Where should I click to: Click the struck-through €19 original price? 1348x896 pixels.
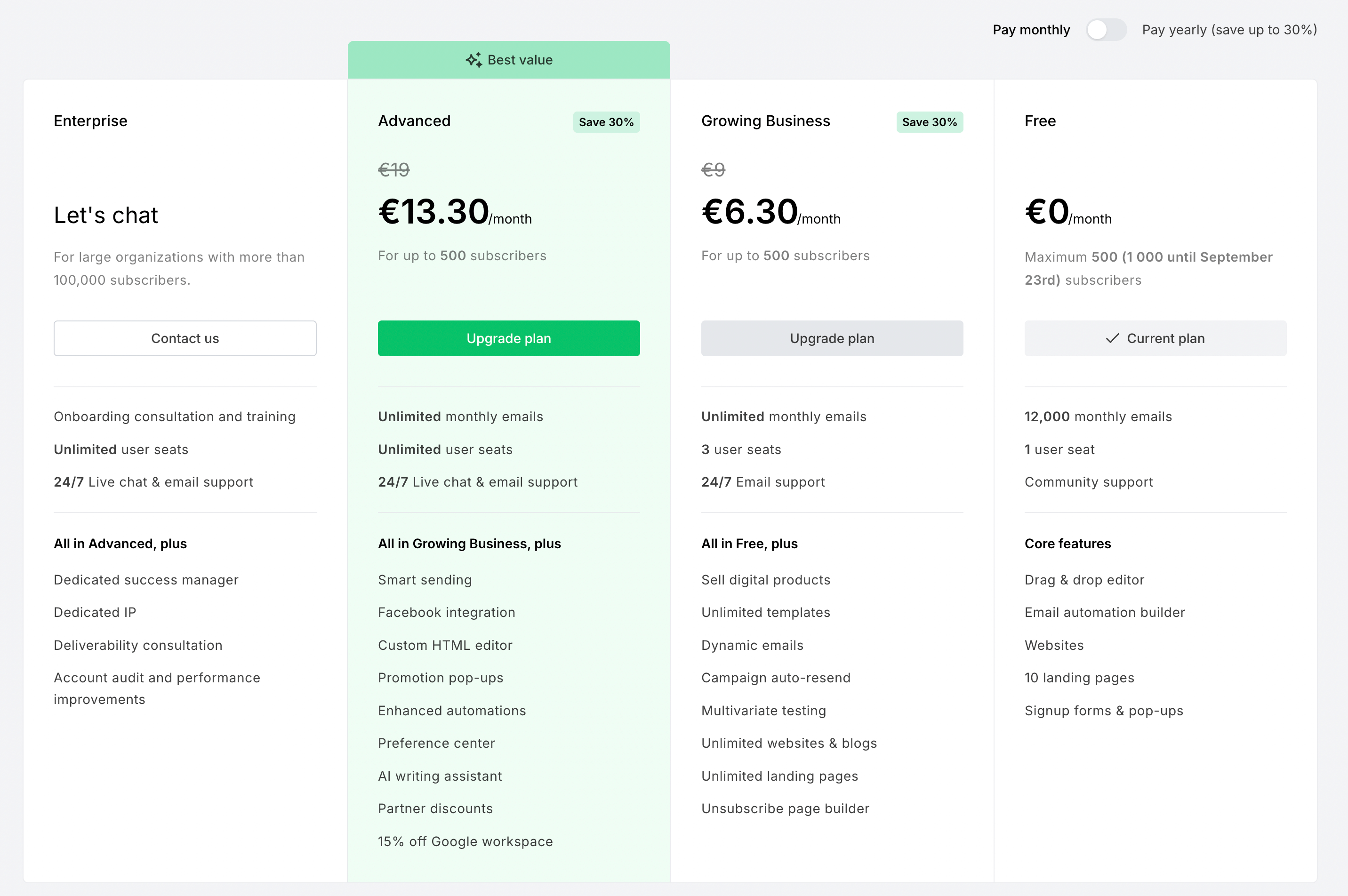click(x=393, y=170)
